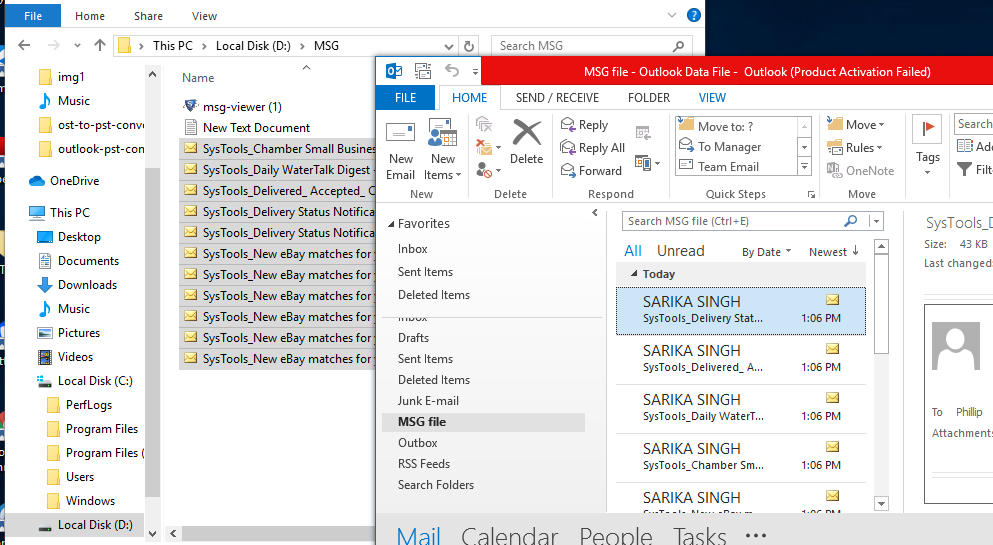Collapse the Today message group
Screen dimensions: 993x545
pos(634,274)
